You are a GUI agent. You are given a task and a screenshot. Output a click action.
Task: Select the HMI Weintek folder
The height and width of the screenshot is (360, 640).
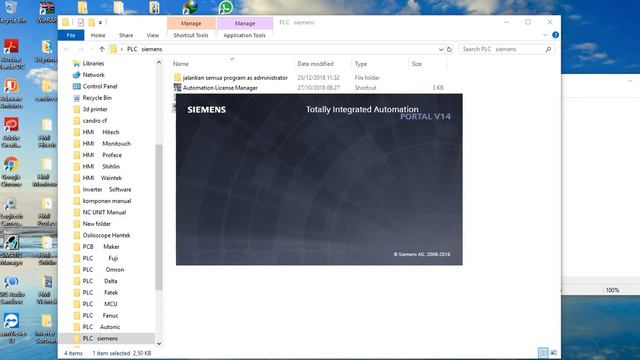102,178
